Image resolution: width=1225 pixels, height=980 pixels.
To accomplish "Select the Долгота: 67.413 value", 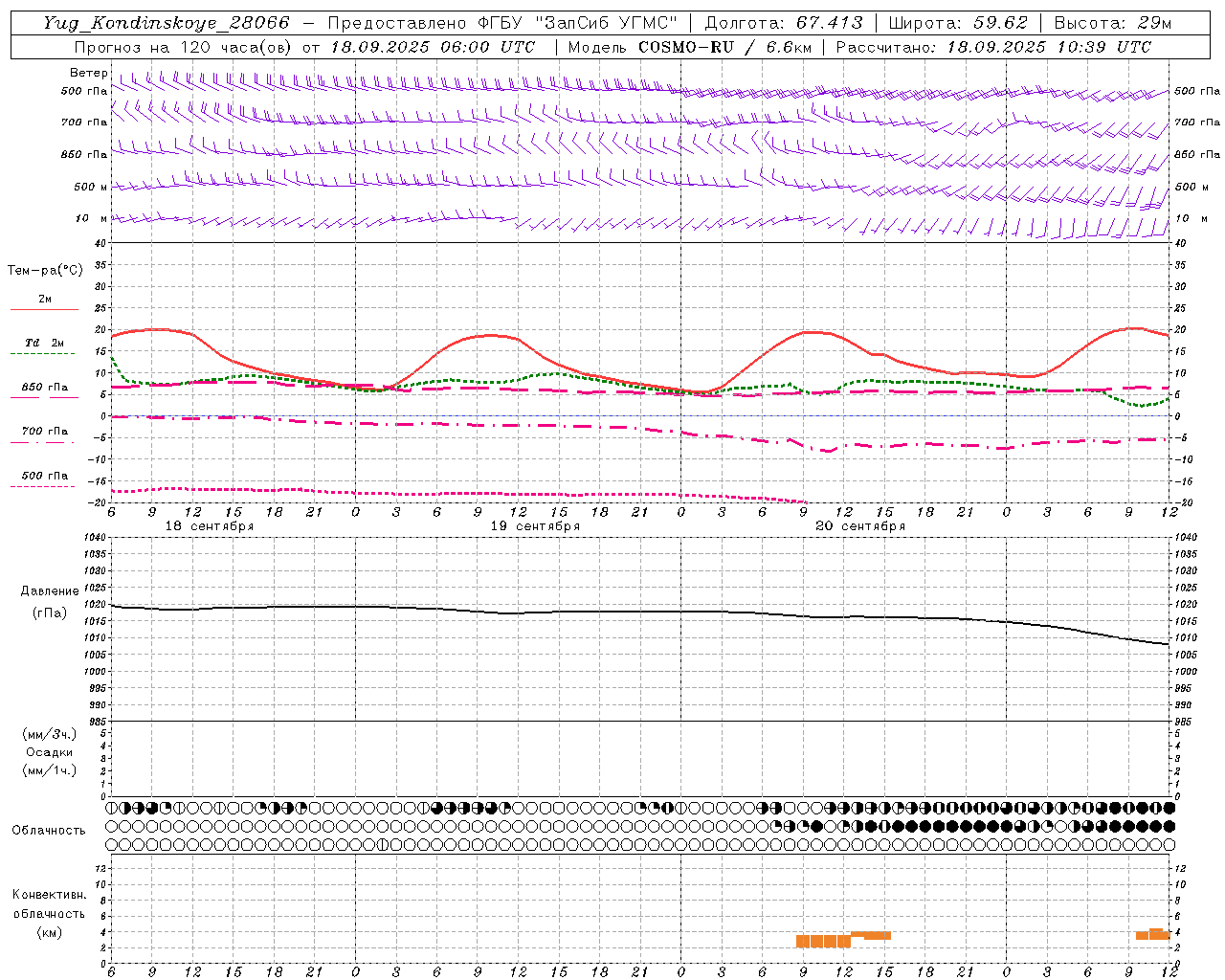I will click(784, 23).
